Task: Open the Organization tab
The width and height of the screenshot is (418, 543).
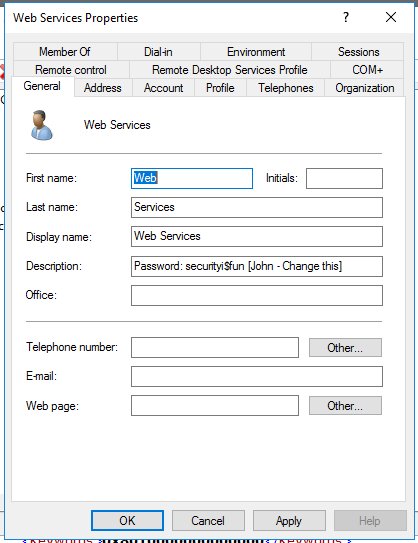Action: coord(365,88)
